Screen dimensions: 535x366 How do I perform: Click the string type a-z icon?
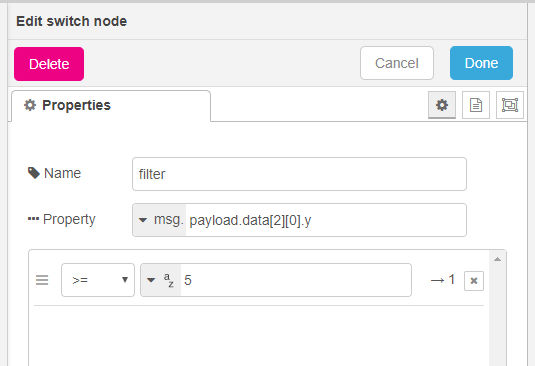tap(169, 280)
